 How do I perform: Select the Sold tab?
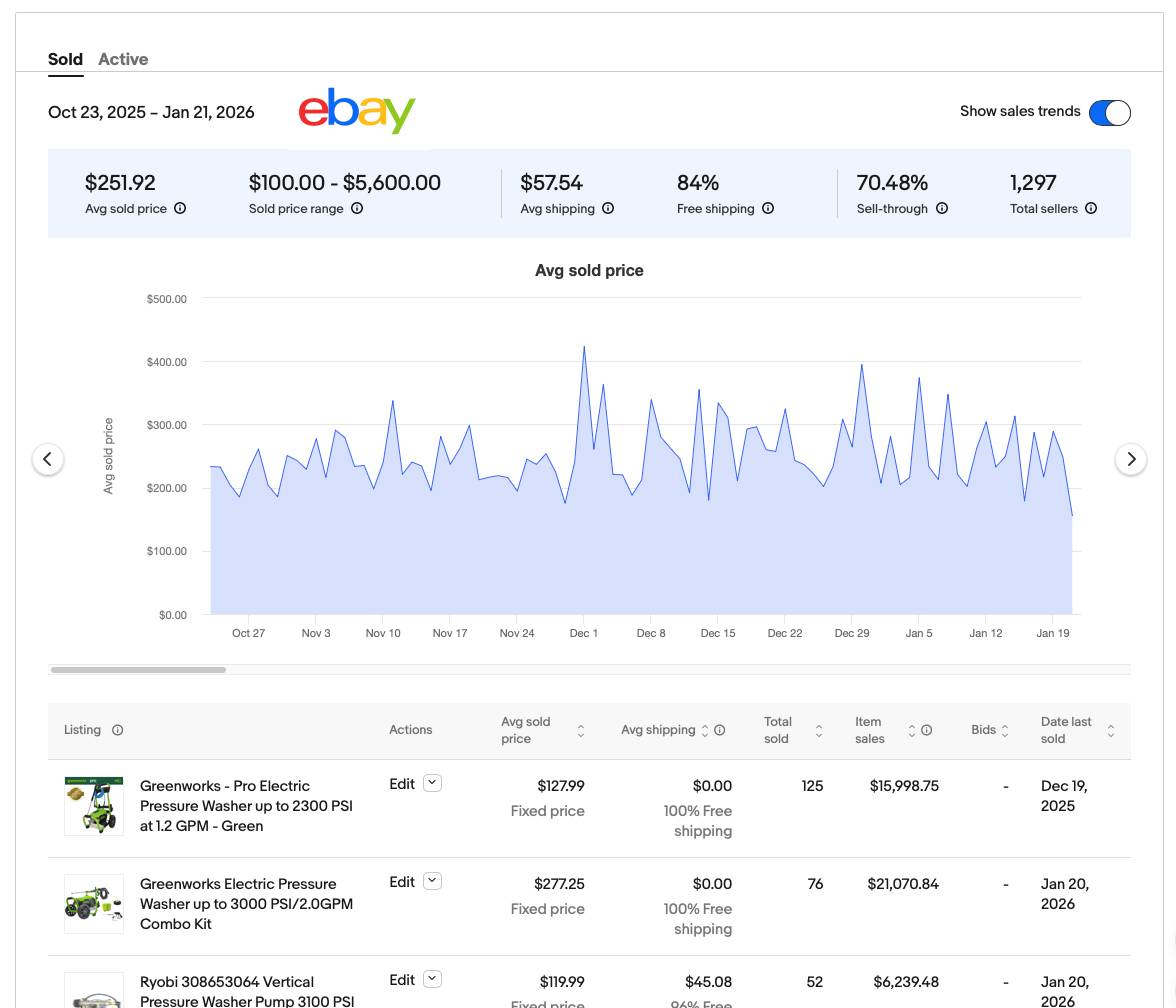click(65, 59)
